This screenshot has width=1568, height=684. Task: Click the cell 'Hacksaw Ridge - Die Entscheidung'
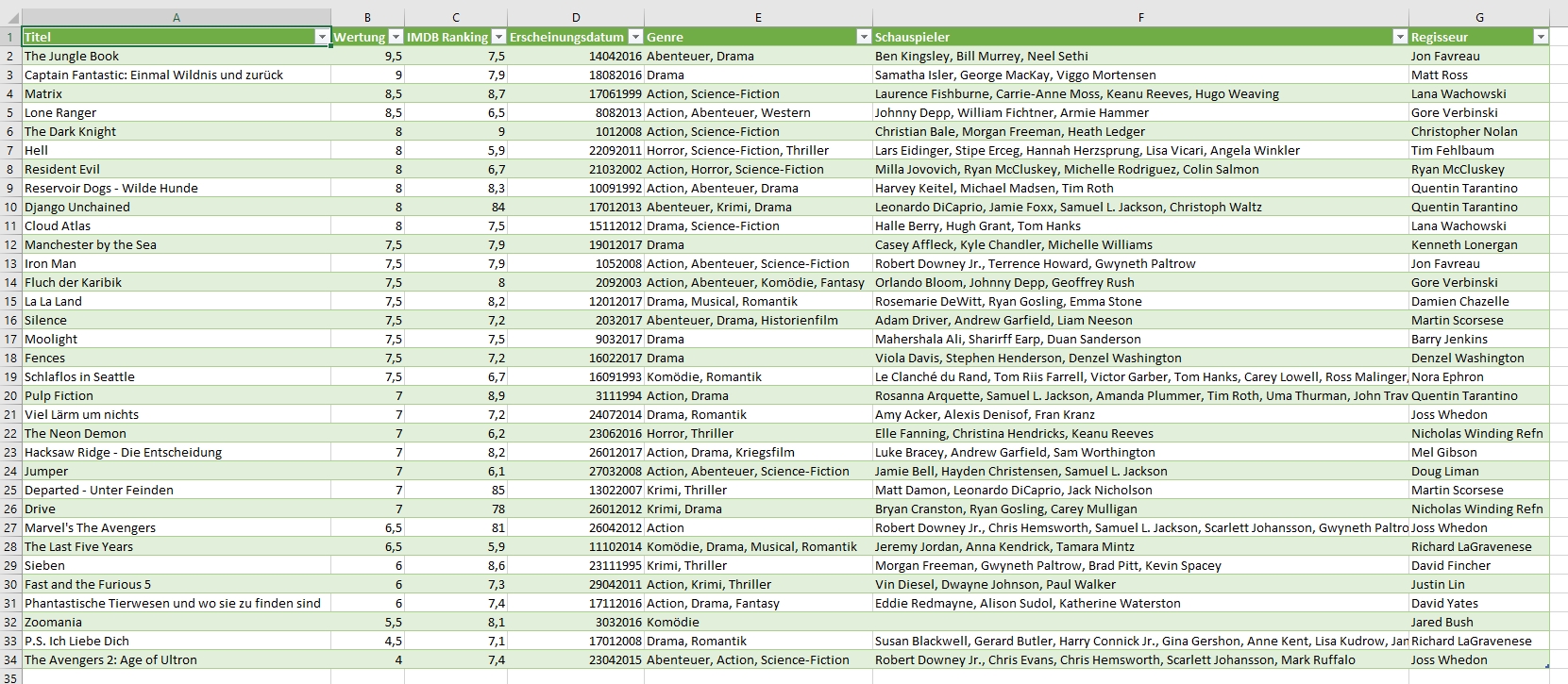pos(177,452)
